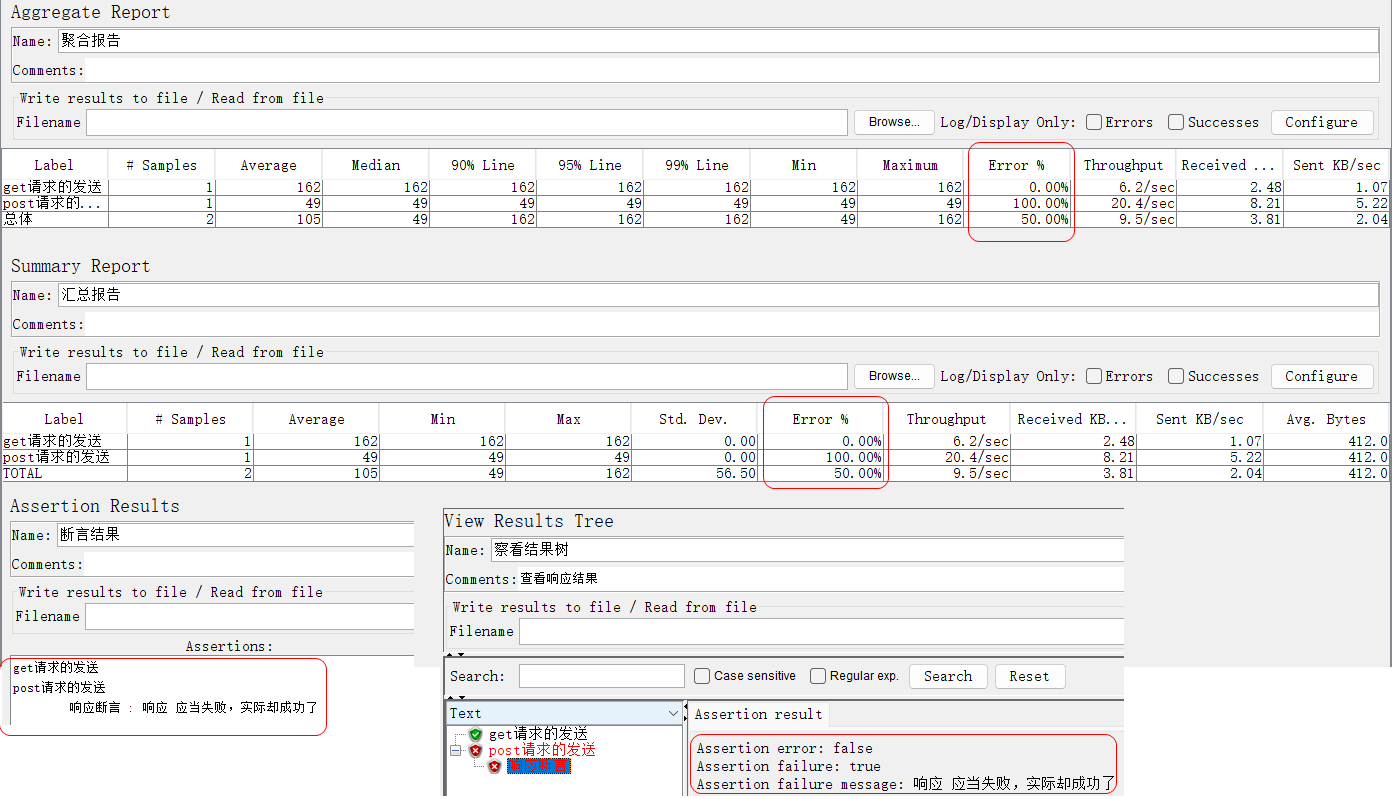Click Browse button in Aggregate Report
Screen dimensions: 1394x799
tap(894, 122)
